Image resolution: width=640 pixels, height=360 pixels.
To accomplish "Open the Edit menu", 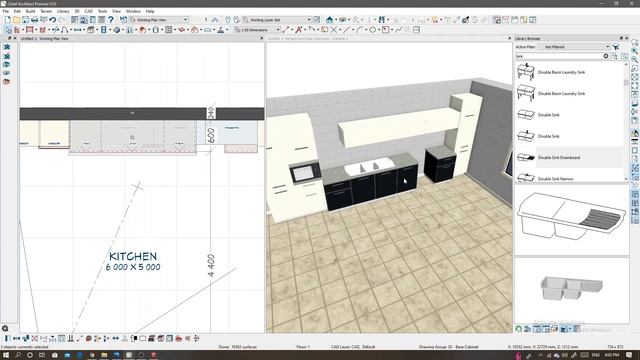I will [x=17, y=11].
